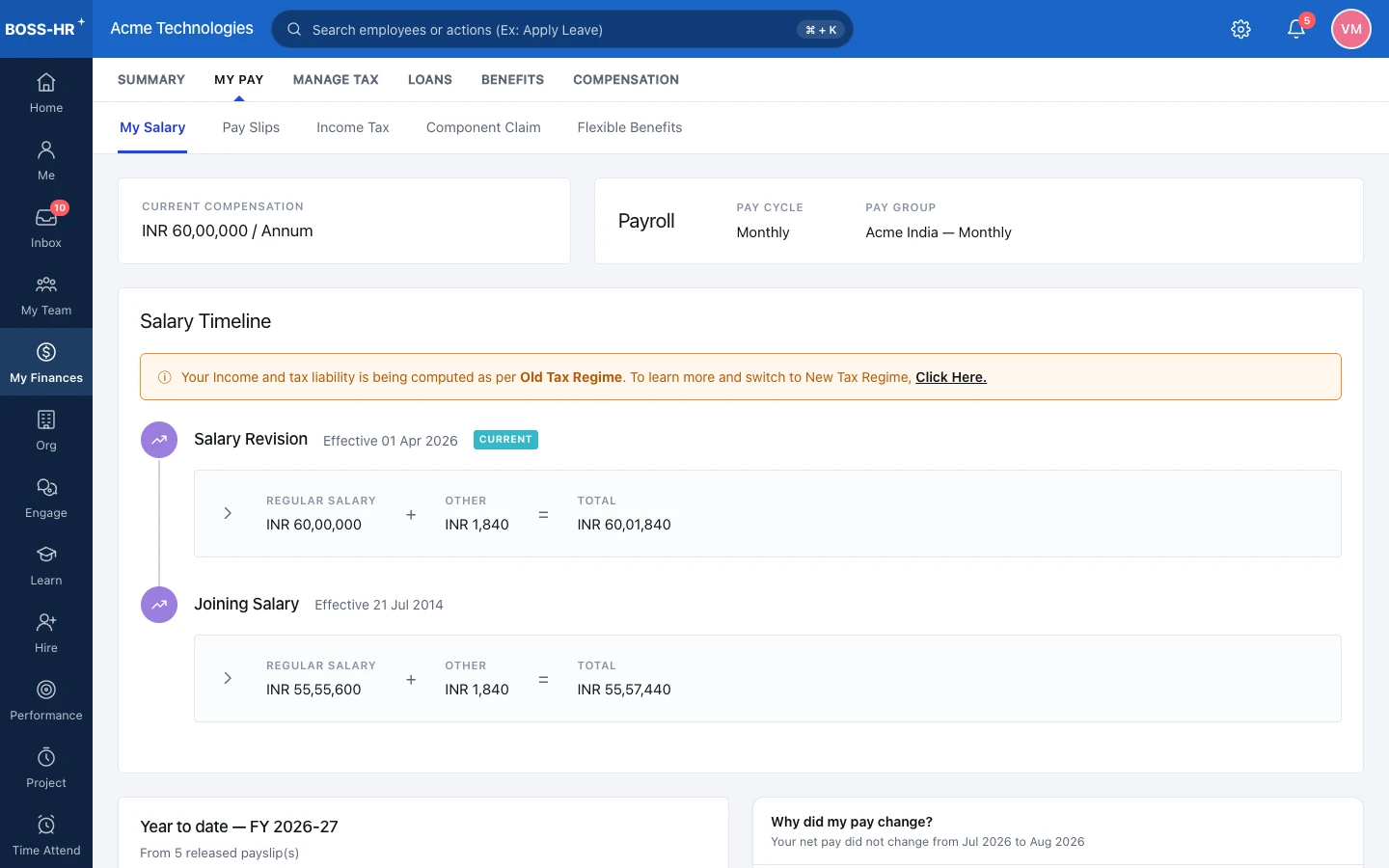Switch to the Manage Tax tab
This screenshot has width=1389, height=868.
pyautogui.click(x=336, y=80)
